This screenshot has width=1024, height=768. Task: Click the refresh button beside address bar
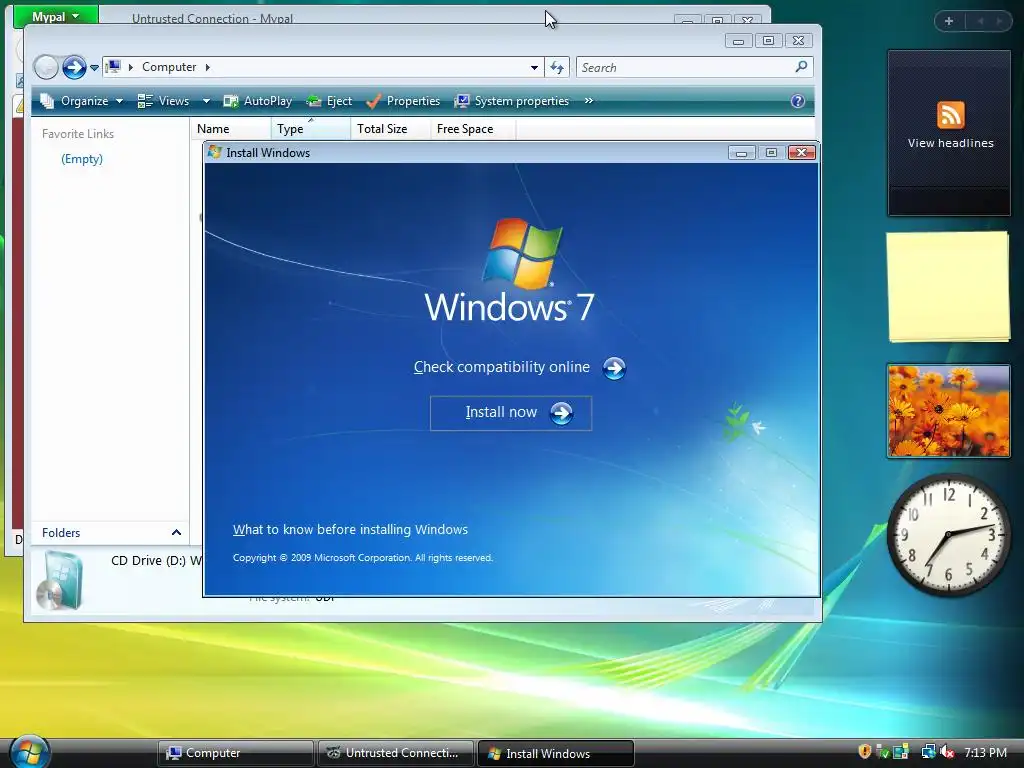point(557,67)
